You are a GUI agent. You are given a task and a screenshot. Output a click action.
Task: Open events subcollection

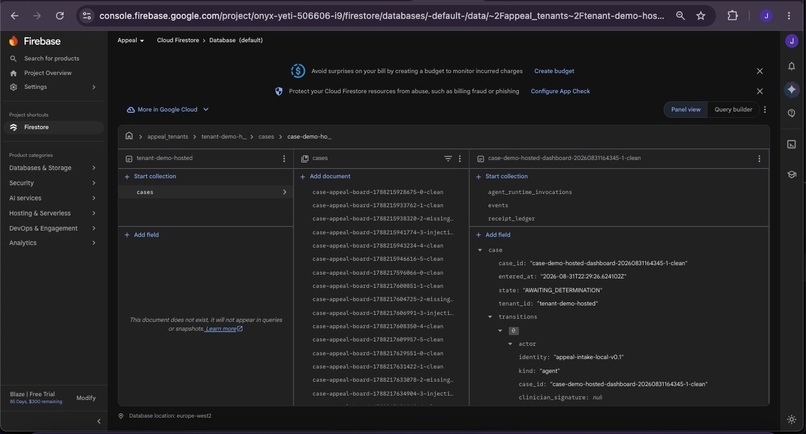click(498, 205)
